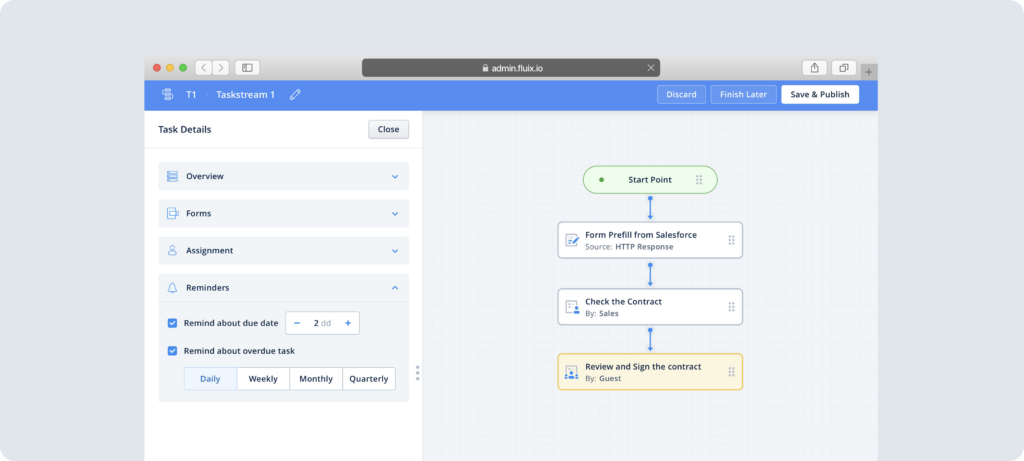Click the Safari share icon
The image size is (1024, 461).
pos(814,68)
